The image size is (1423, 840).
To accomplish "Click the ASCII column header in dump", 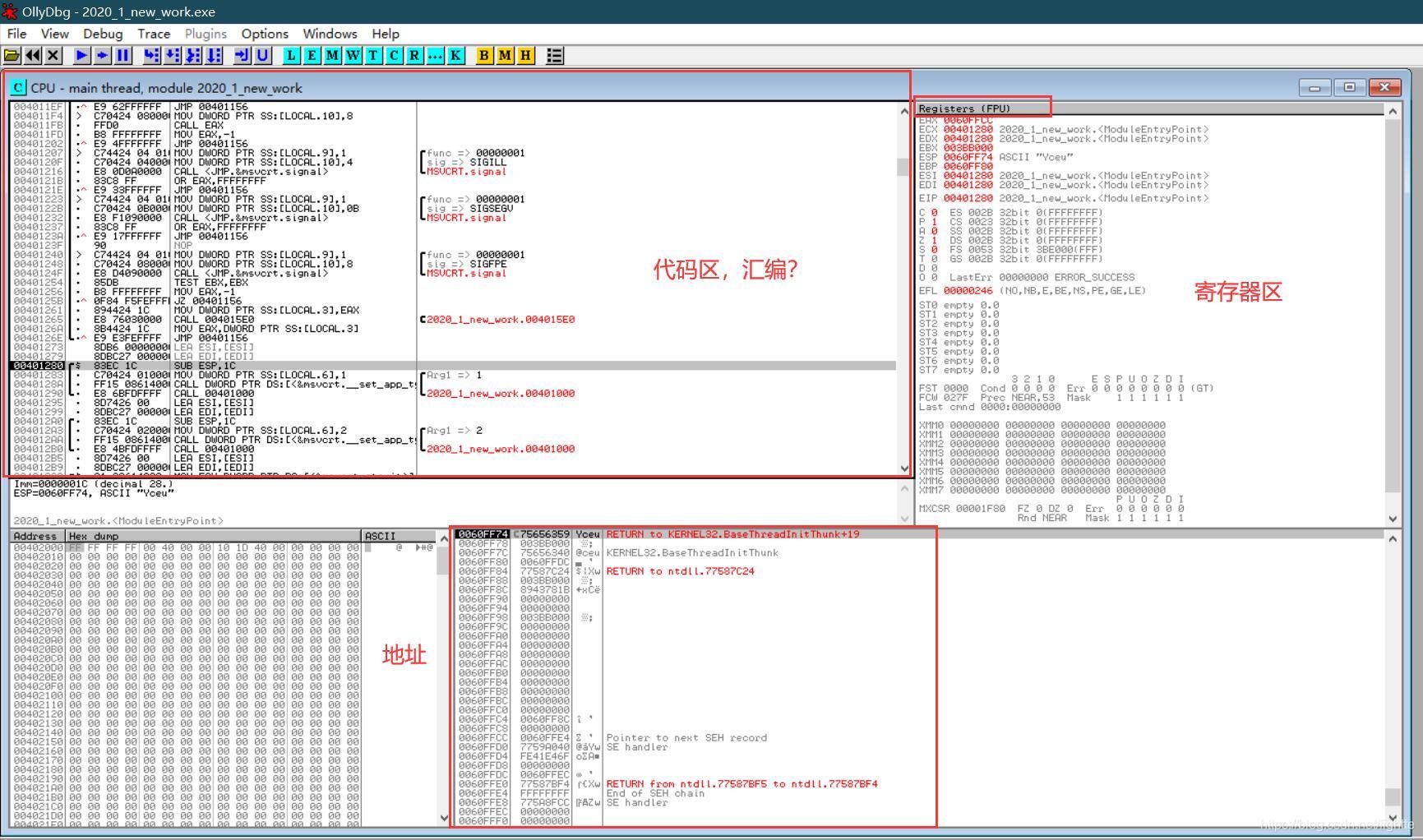I will pyautogui.click(x=400, y=536).
